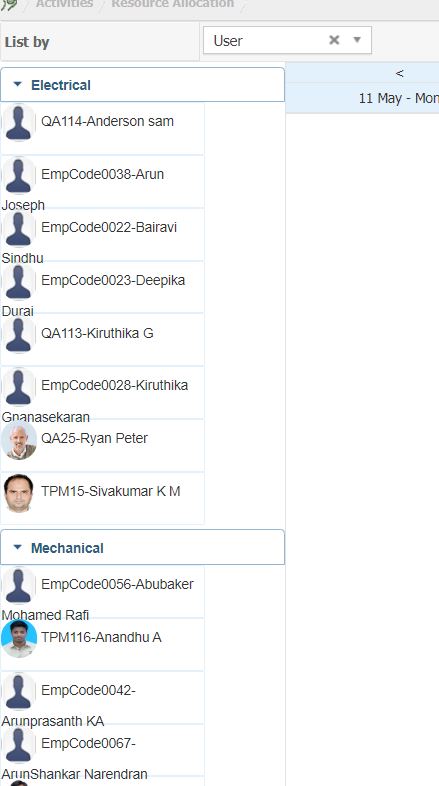Click the avatar for EmpCode0023-Deepika Durai
This screenshot has height=786, width=439.
pos(19,282)
